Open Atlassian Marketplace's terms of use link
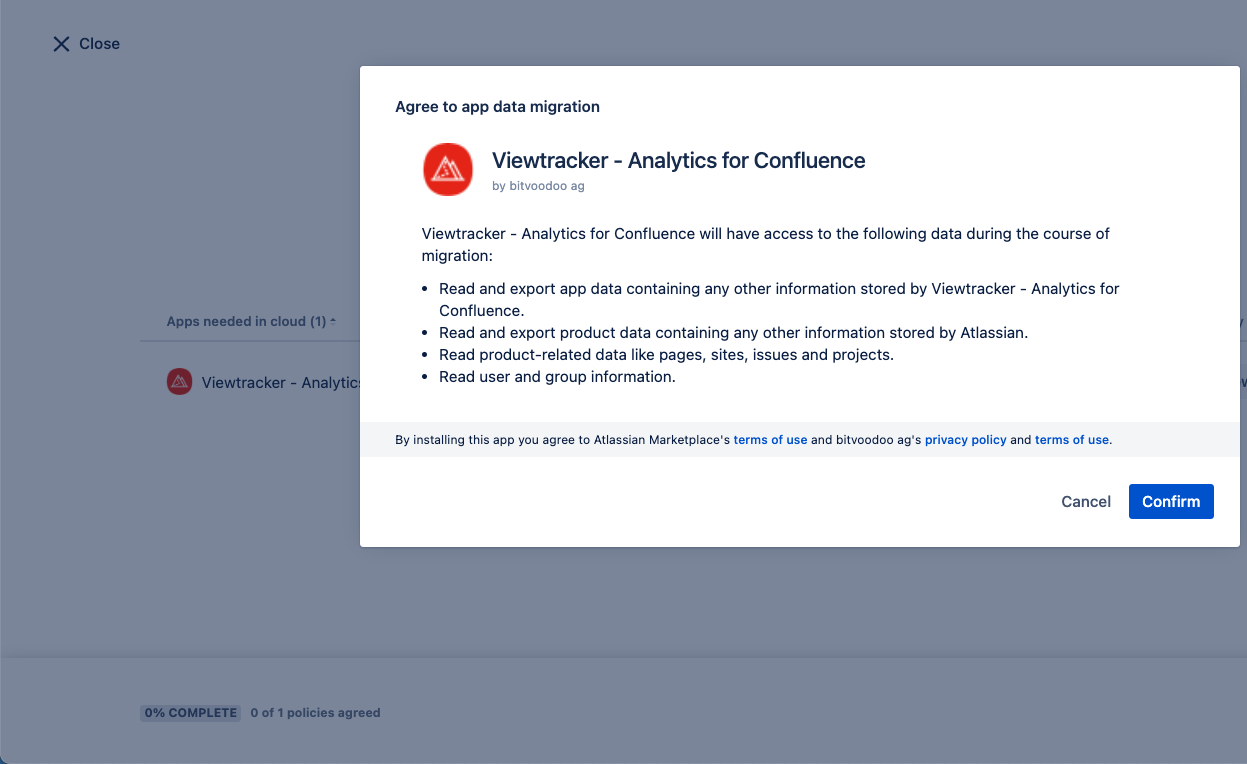This screenshot has height=764, width=1247. pos(770,440)
